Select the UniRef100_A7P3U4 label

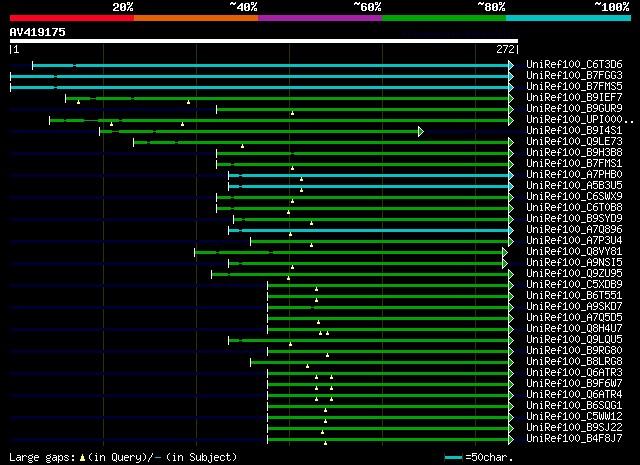pyautogui.click(x=574, y=240)
